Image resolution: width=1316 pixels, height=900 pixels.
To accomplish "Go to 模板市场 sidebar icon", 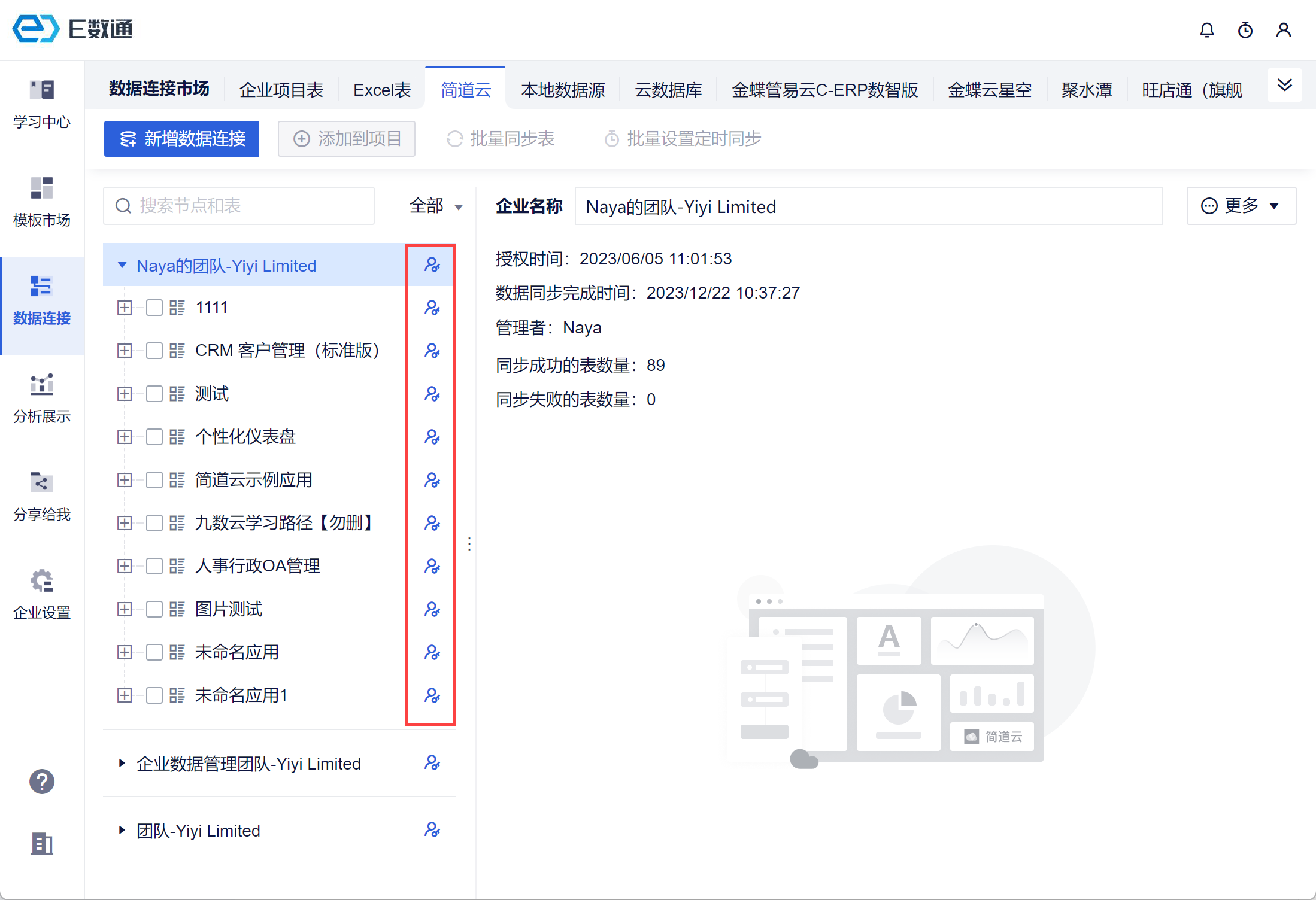I will pos(41,202).
